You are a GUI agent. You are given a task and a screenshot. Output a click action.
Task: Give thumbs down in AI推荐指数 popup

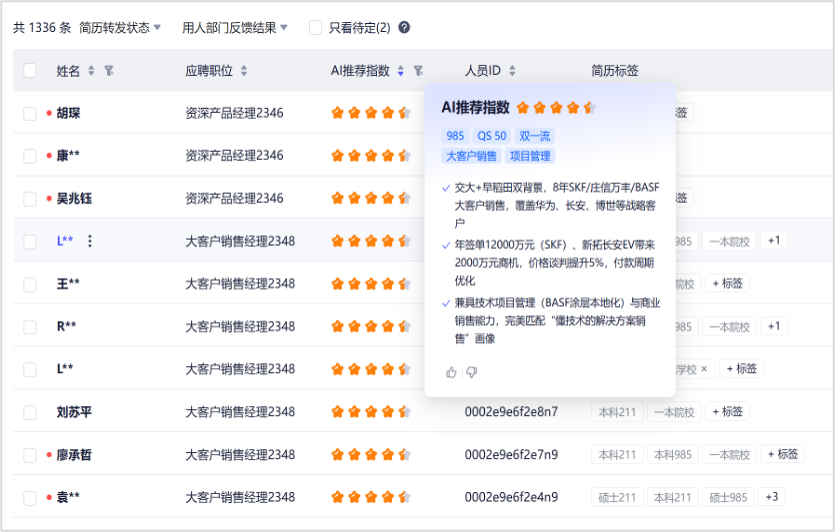pos(471,372)
